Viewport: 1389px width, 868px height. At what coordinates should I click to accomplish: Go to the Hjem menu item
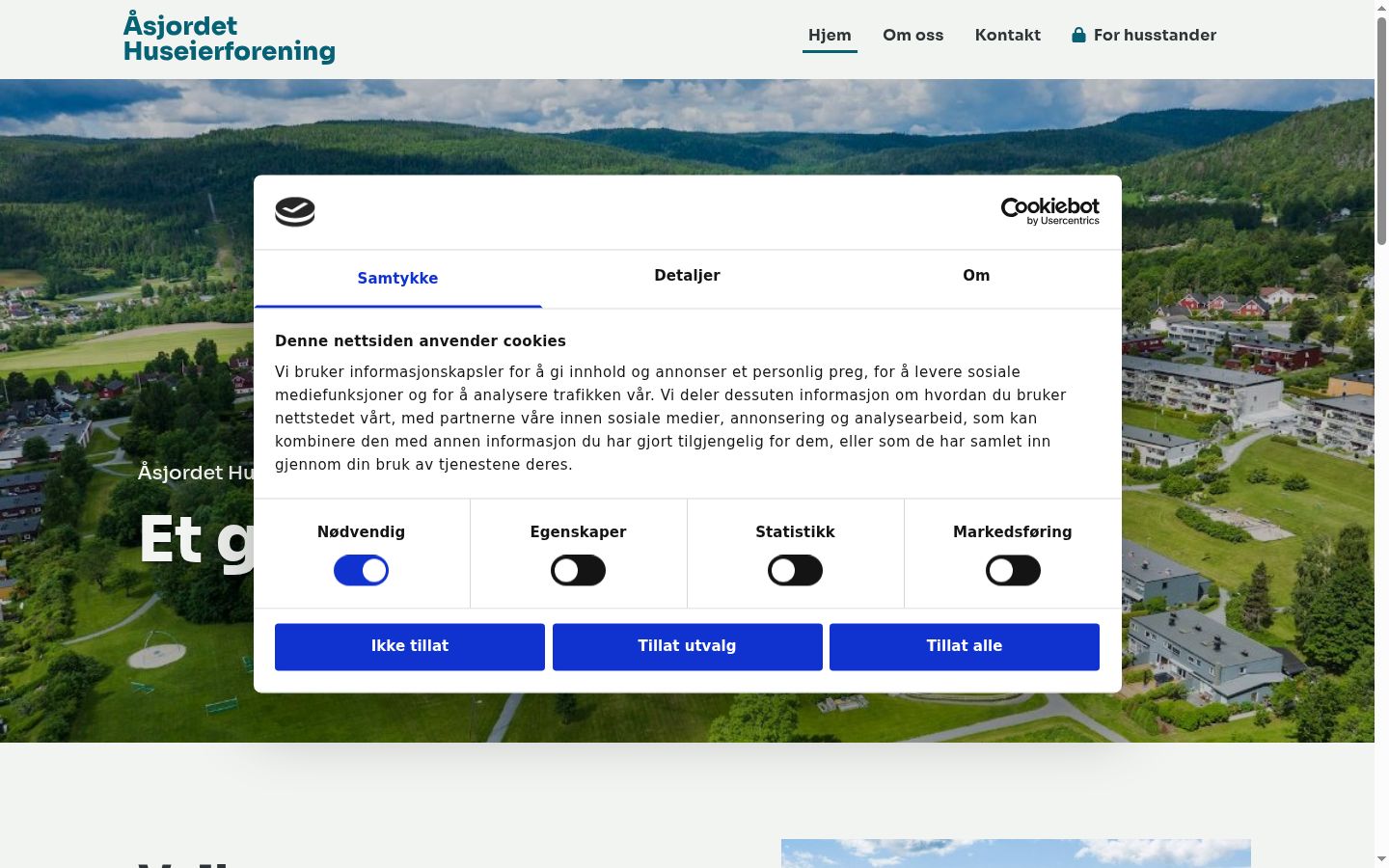coord(830,35)
